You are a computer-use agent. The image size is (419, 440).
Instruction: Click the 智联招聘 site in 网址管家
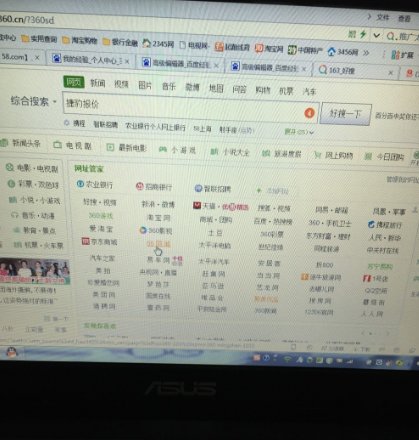point(213,189)
